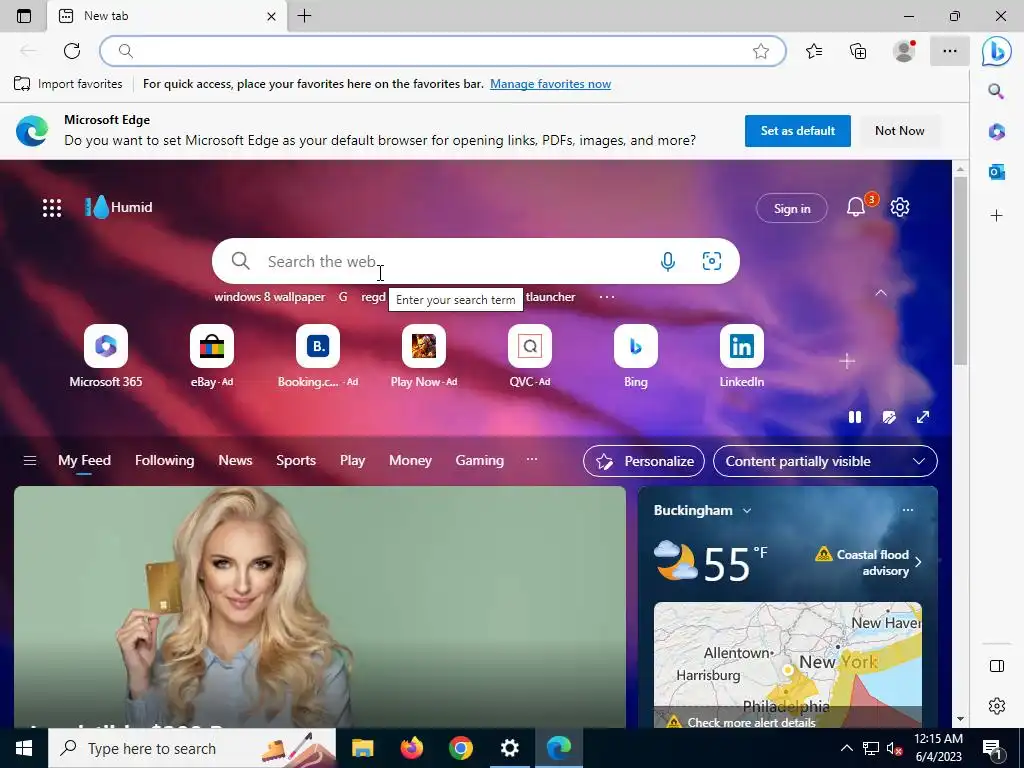Open feed hamburger menu
Image resolution: width=1024 pixels, height=768 pixels.
coord(29,460)
